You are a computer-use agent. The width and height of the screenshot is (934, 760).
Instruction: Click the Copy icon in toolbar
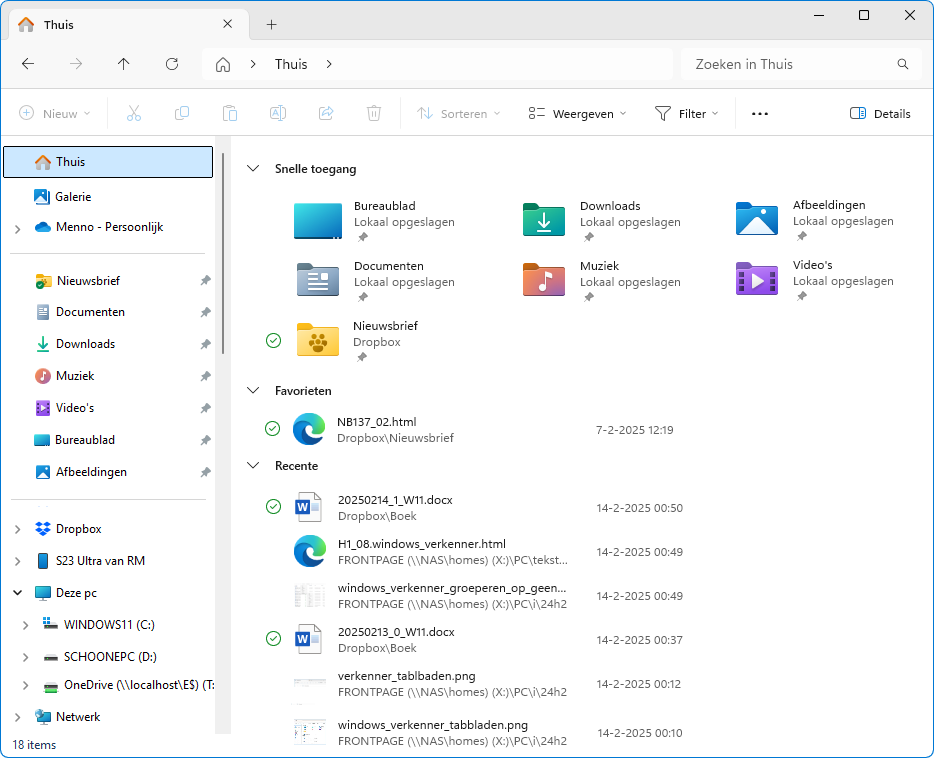[x=182, y=113]
